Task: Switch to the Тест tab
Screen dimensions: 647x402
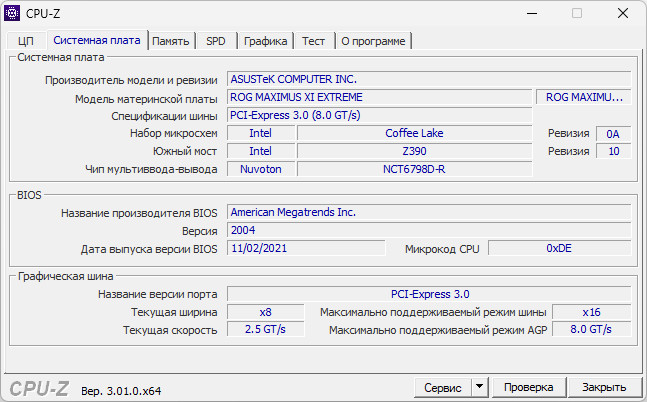Action: pyautogui.click(x=314, y=41)
